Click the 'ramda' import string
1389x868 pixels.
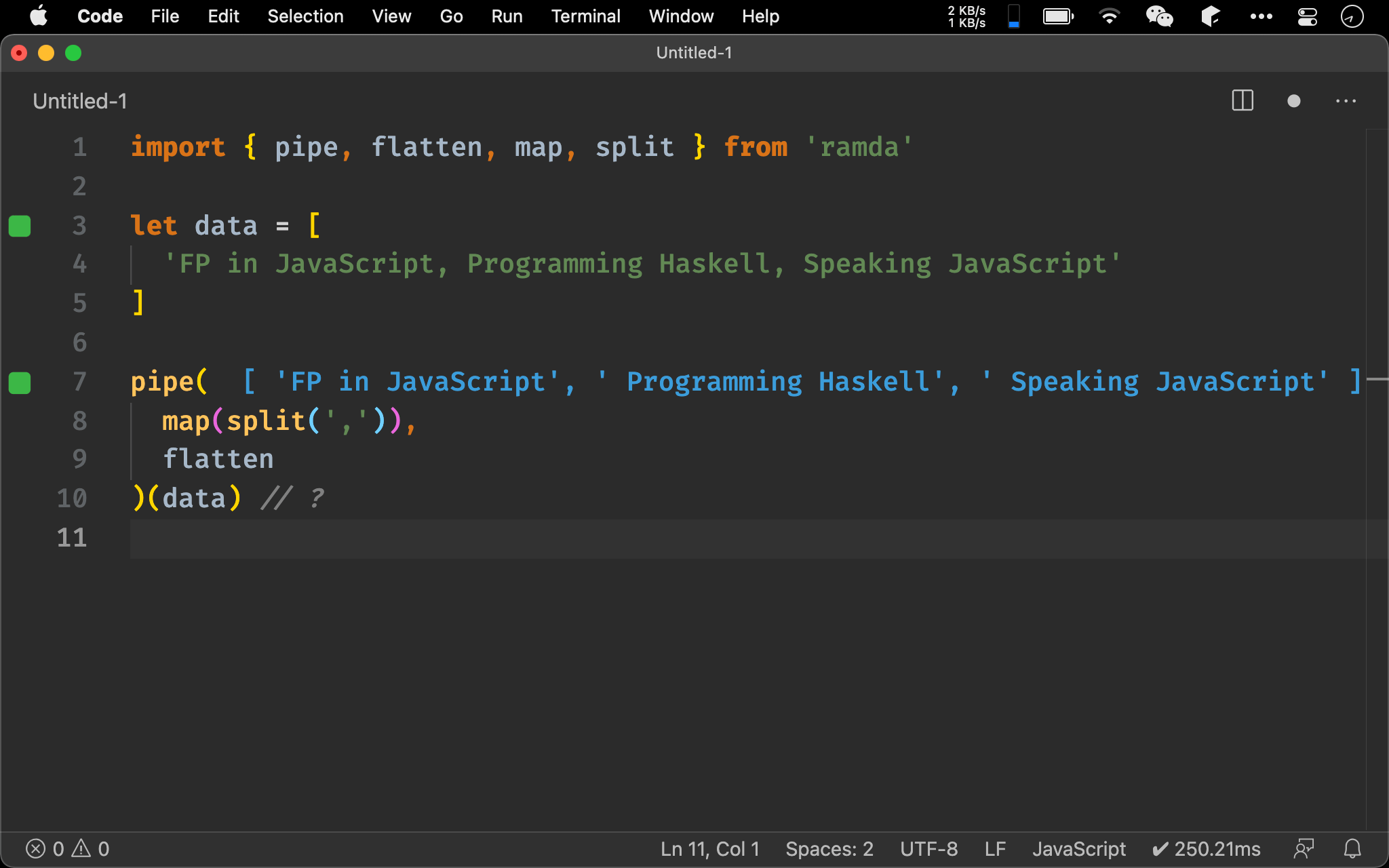(859, 147)
